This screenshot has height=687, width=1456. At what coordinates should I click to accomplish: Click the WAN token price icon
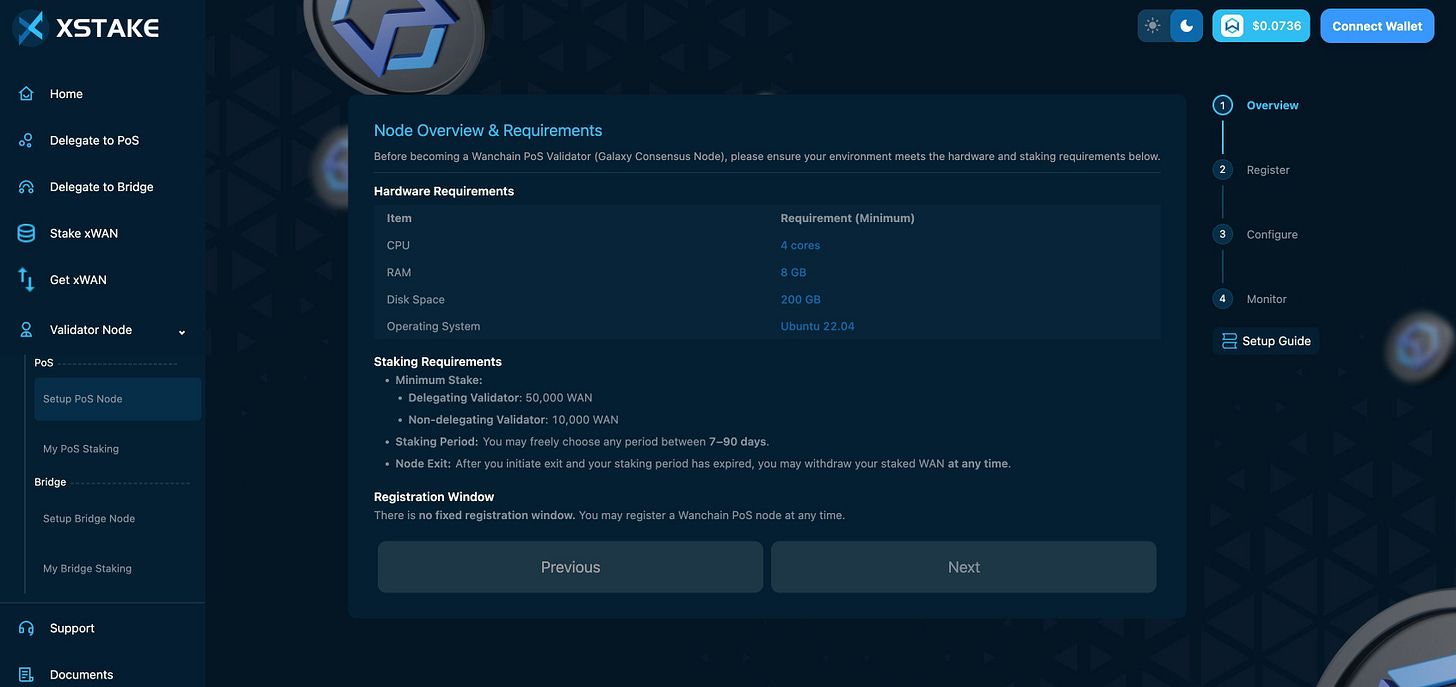(1233, 26)
